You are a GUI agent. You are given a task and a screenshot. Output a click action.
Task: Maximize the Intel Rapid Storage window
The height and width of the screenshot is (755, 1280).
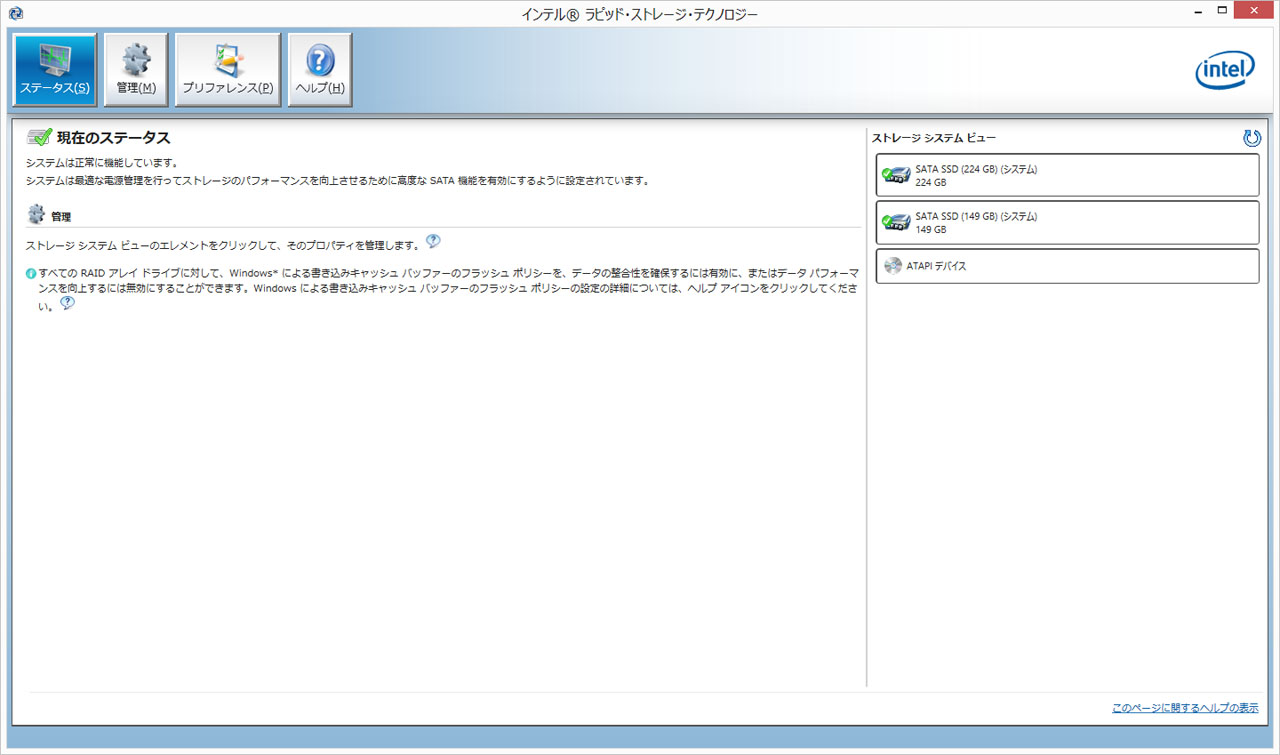[1222, 9]
